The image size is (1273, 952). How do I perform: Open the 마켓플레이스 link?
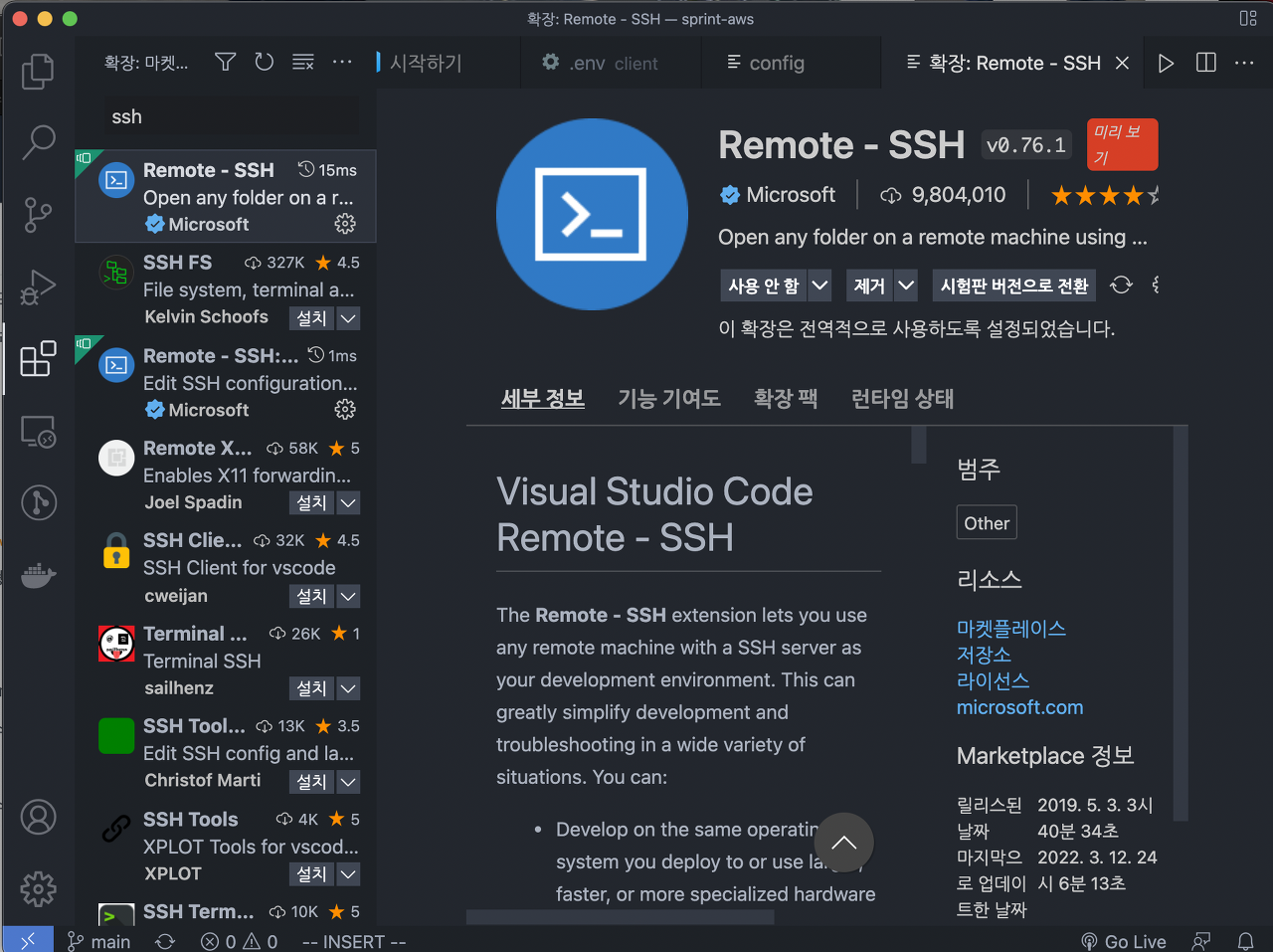(x=1011, y=629)
